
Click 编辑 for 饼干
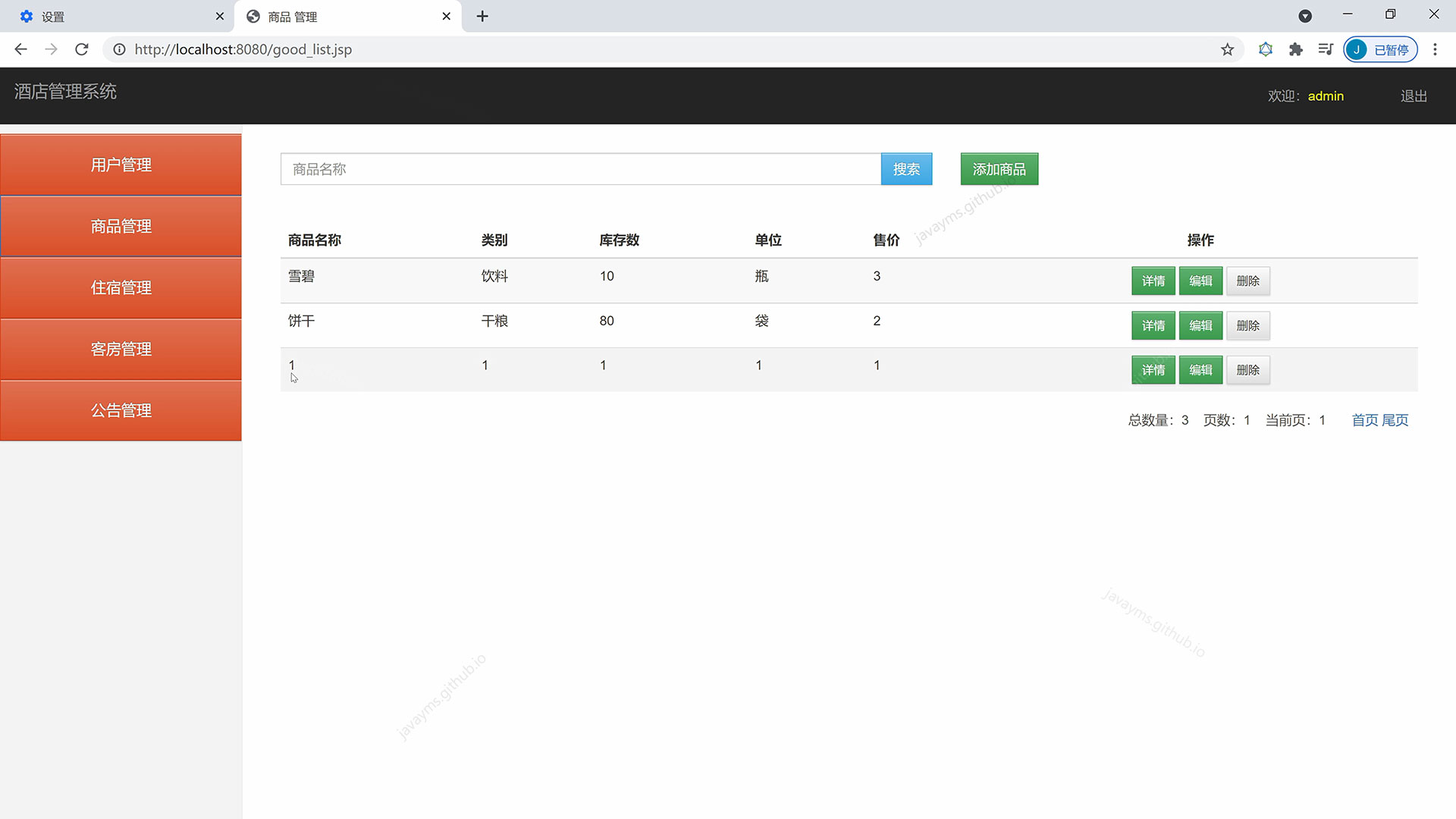[1200, 325]
